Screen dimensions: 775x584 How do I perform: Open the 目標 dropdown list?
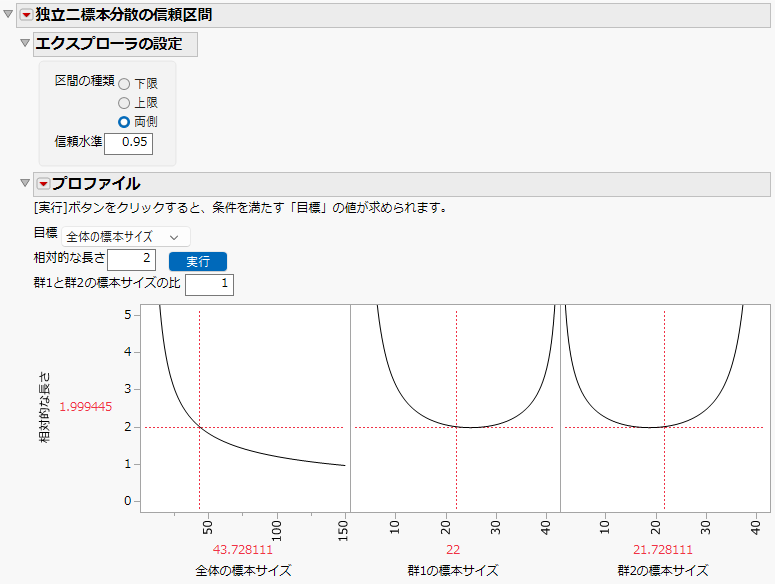point(126,237)
